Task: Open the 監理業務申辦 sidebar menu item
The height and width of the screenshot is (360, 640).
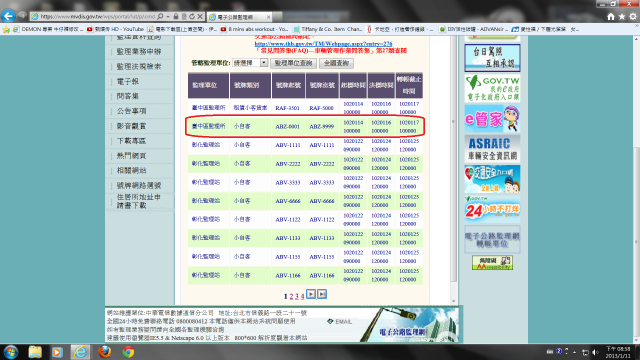Action: pyautogui.click(x=139, y=51)
